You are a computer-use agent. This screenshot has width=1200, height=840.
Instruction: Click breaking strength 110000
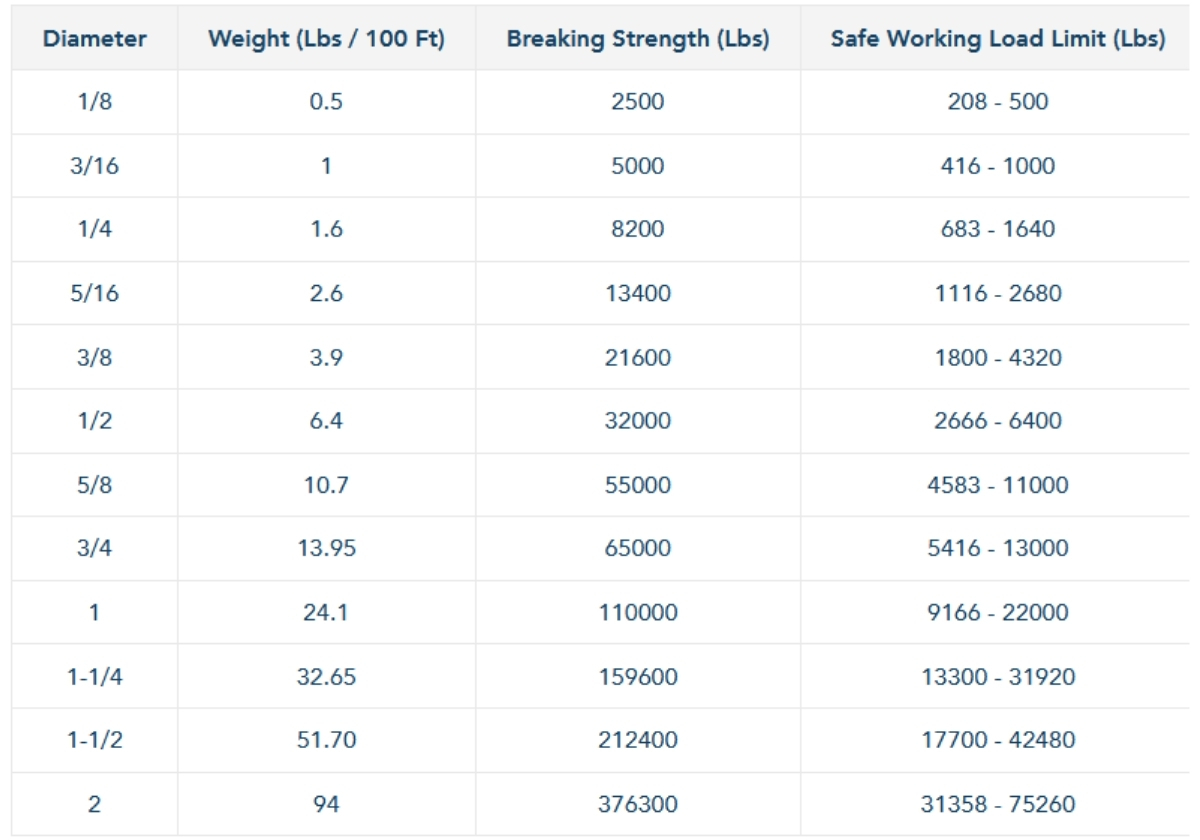pos(637,612)
